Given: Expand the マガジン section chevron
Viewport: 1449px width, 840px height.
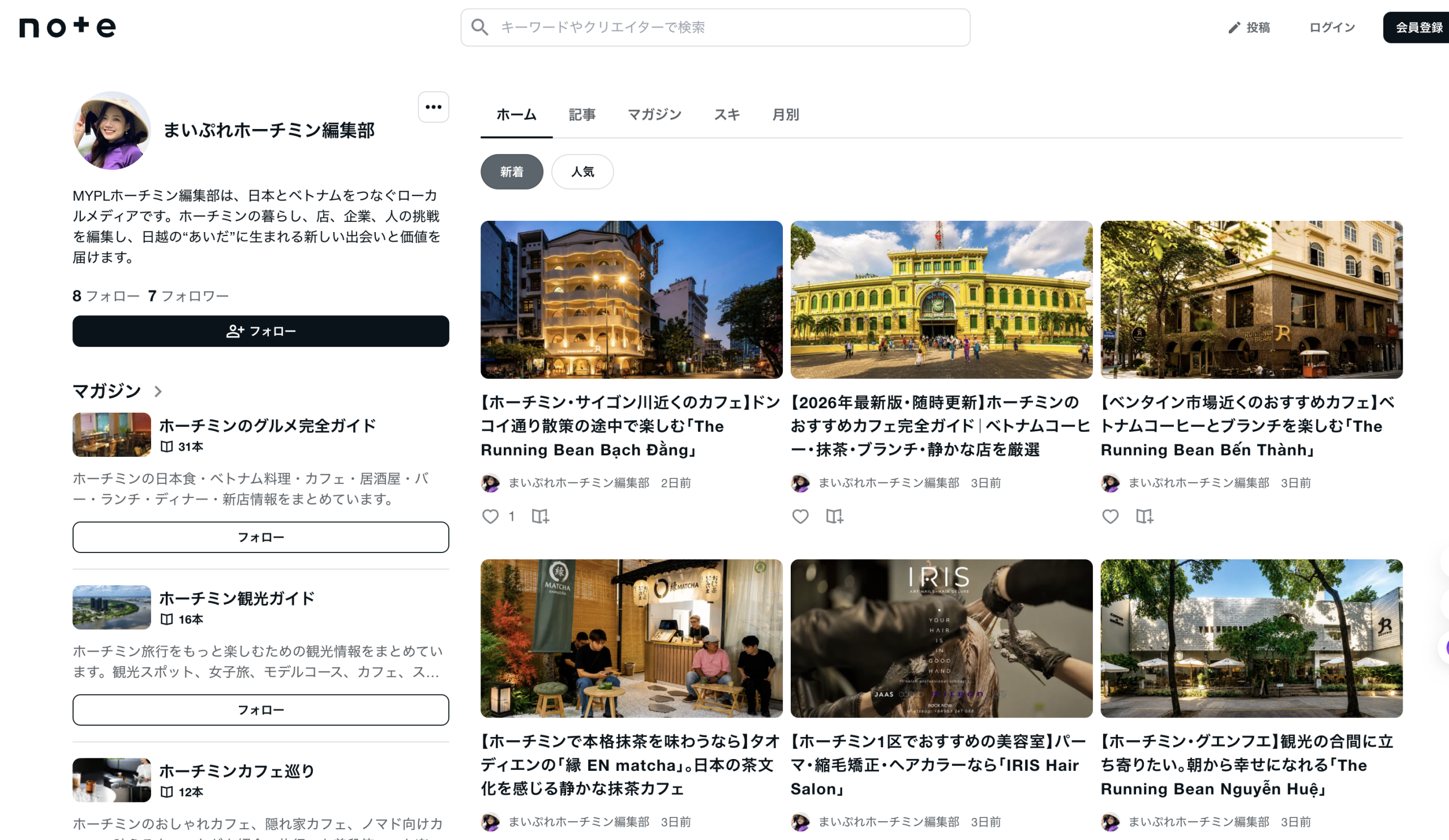Looking at the screenshot, I should click(x=158, y=392).
